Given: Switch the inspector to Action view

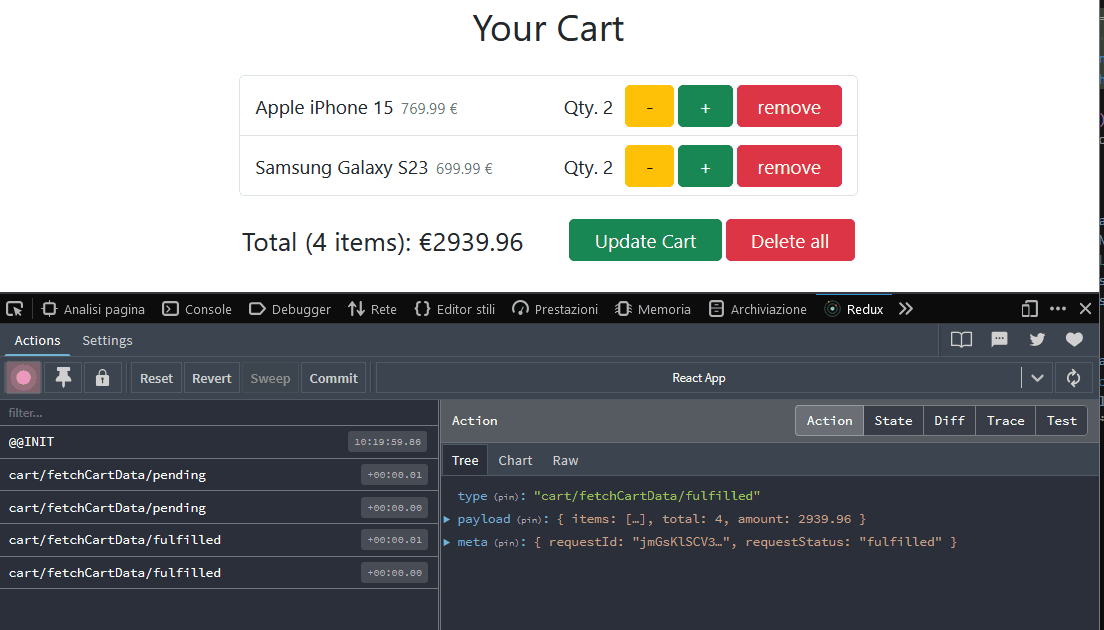Looking at the screenshot, I should [829, 421].
